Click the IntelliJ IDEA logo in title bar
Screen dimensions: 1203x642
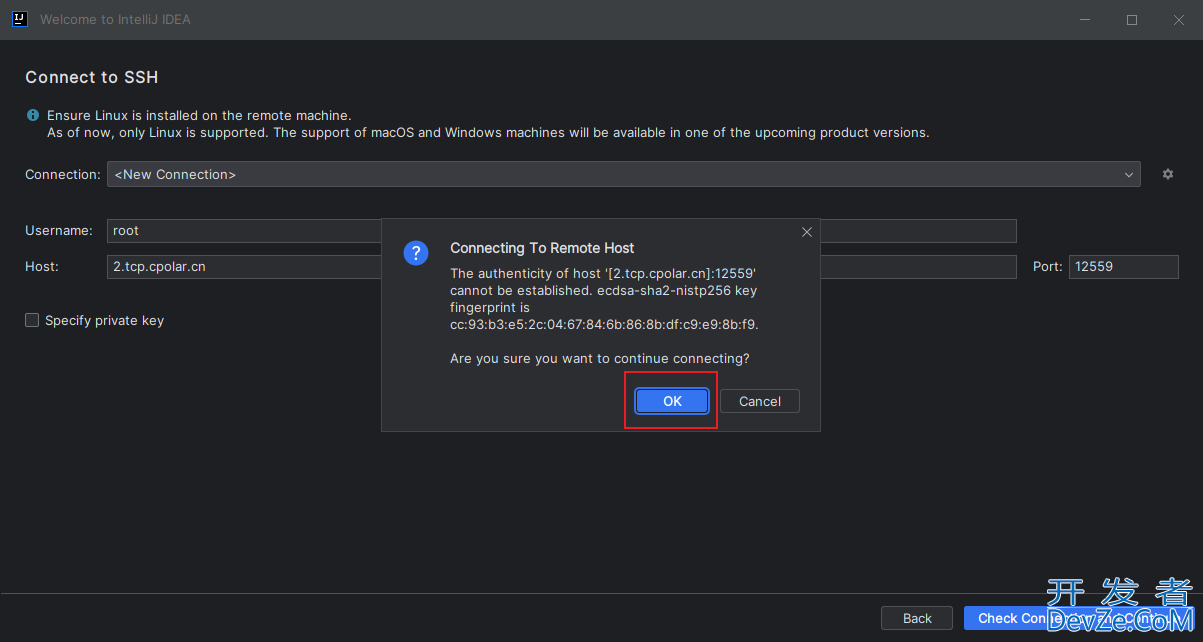pyautogui.click(x=19, y=19)
